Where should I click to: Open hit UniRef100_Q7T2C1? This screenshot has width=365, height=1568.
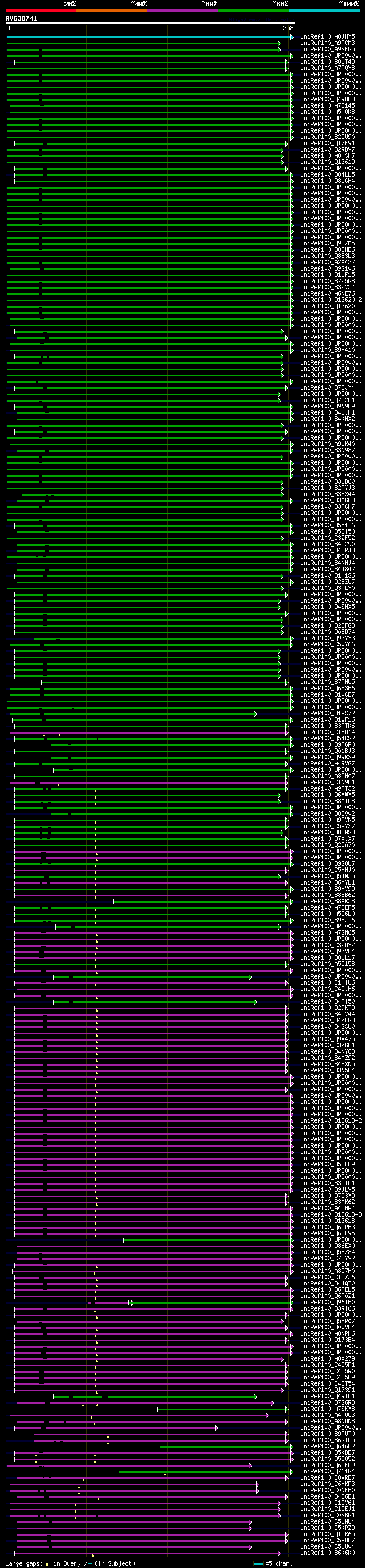(x=327, y=400)
